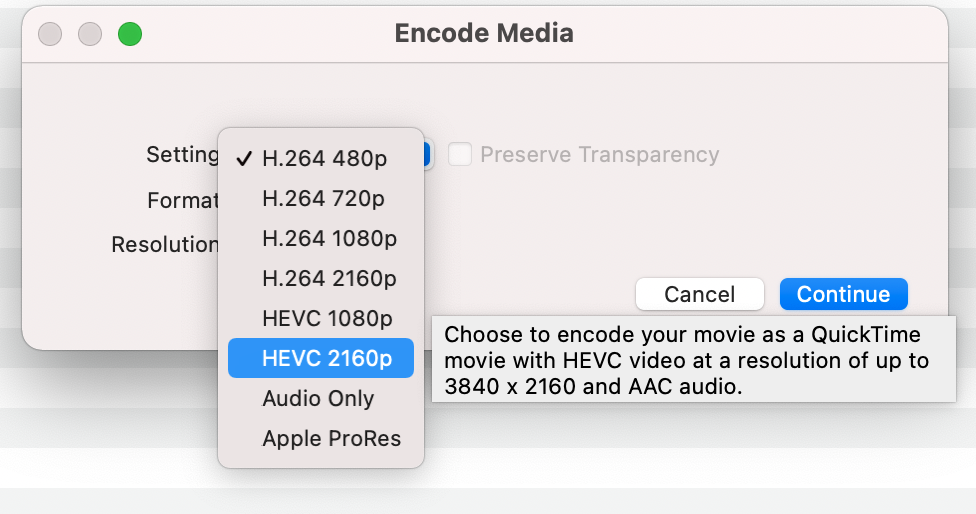Click the gray minimize window button
Screen dimensions: 976x514
90,34
